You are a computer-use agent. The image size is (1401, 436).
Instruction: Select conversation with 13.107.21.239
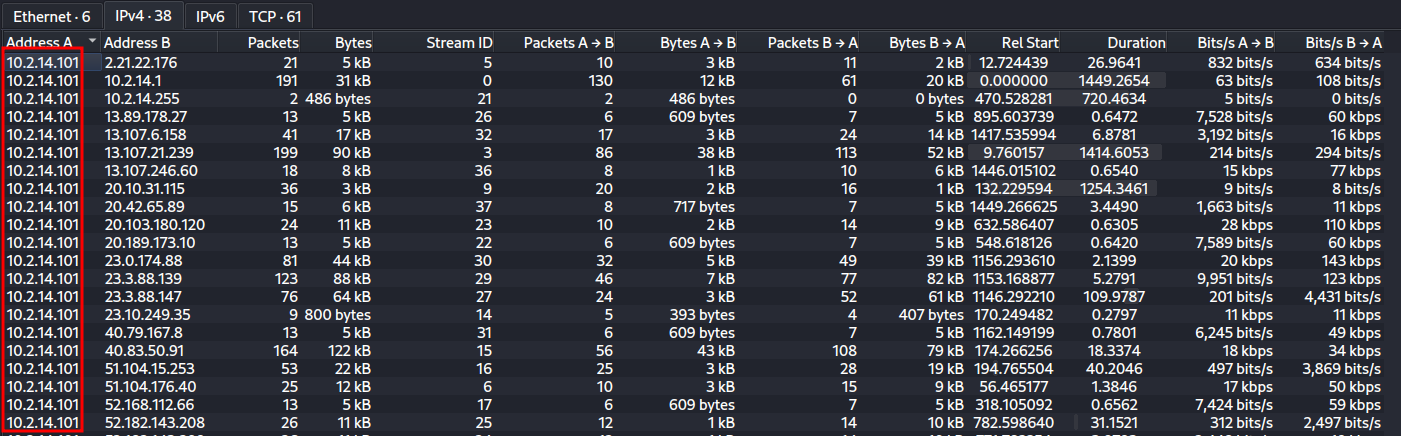point(700,152)
